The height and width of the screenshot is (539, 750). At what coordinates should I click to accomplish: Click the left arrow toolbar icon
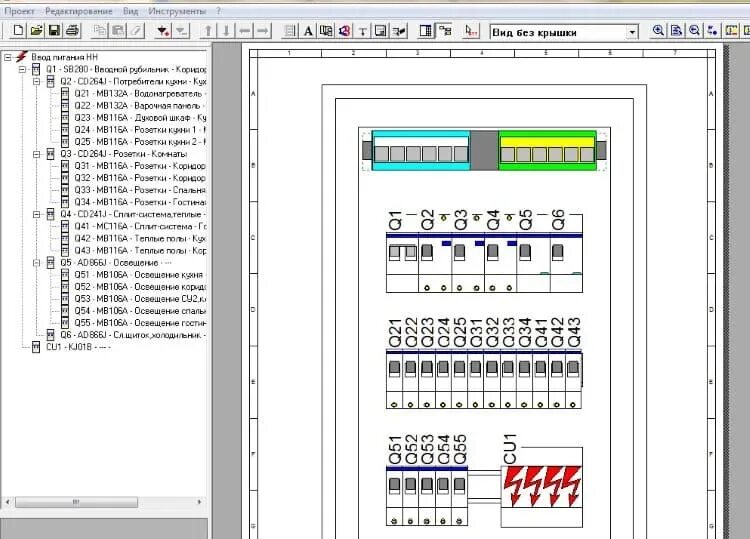244,32
